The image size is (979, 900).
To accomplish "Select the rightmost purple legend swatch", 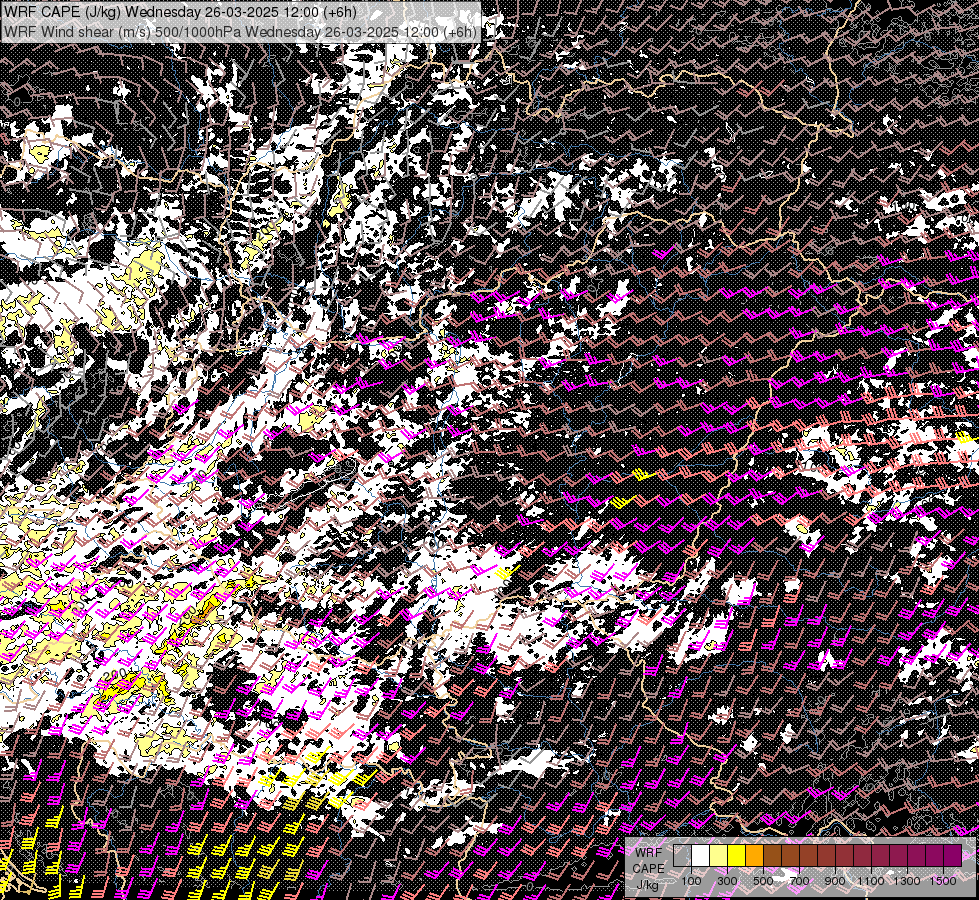I will [952, 855].
